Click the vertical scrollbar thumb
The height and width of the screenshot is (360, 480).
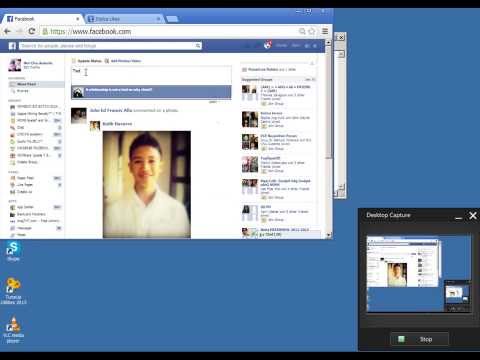[328, 102]
